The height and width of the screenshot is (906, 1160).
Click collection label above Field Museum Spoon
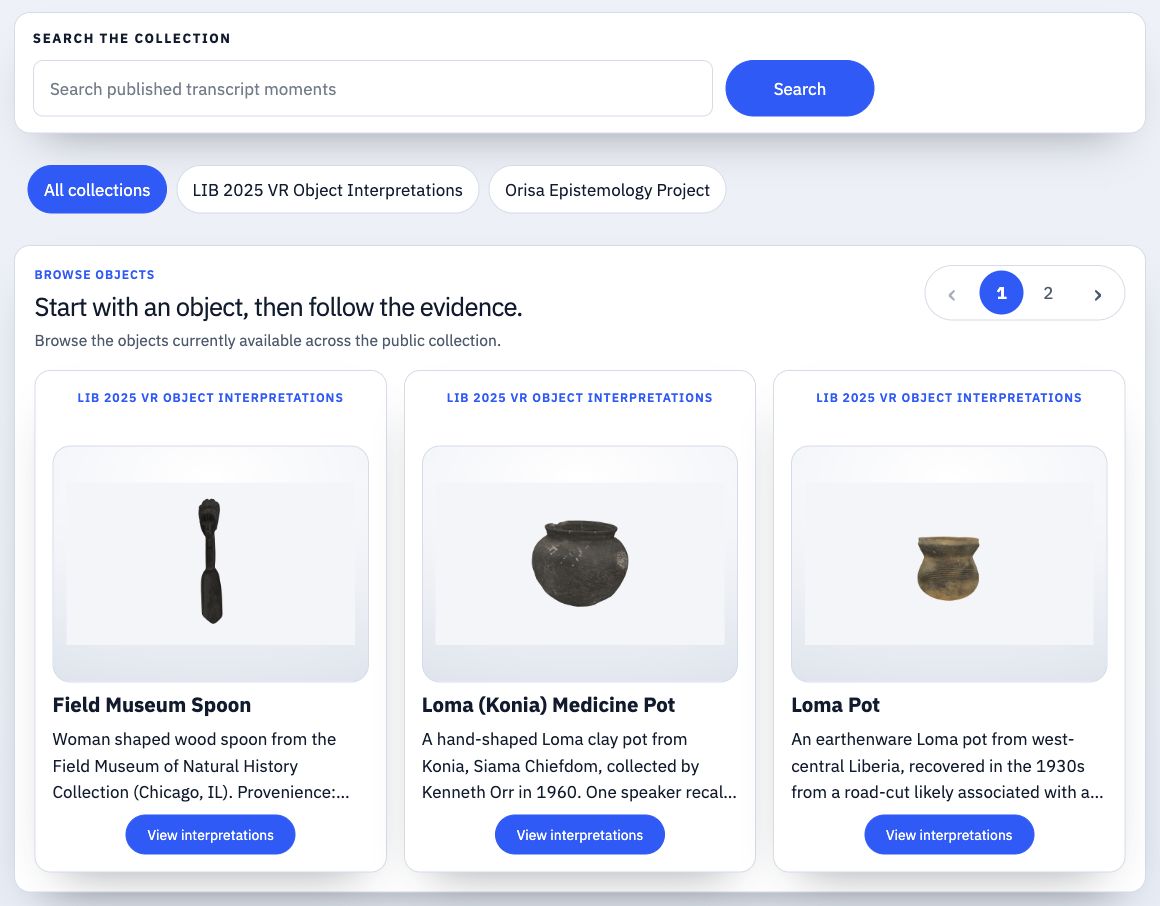pyautogui.click(x=210, y=398)
